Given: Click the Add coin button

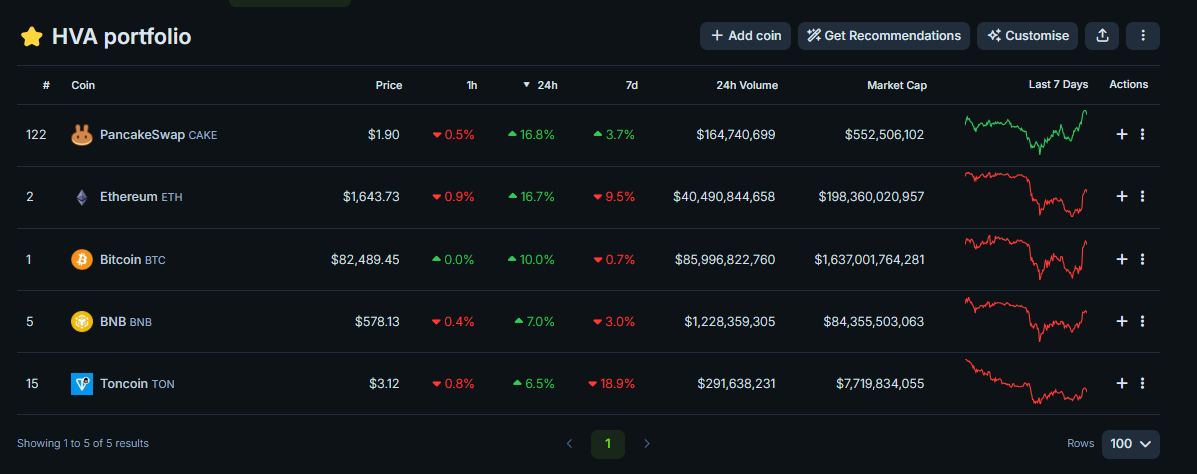Looking at the screenshot, I should point(746,36).
